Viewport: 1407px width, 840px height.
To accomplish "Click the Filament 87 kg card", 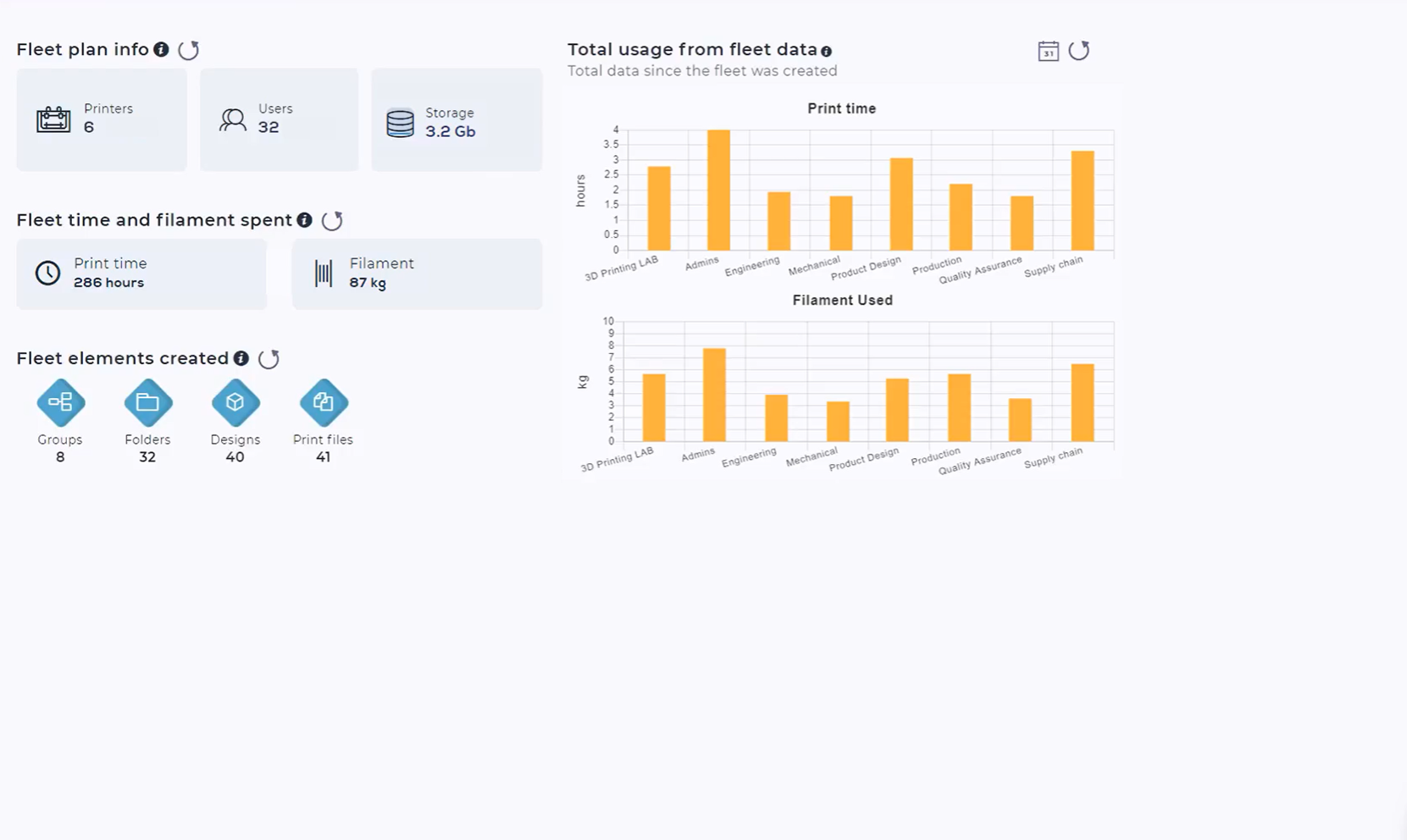I will pyautogui.click(x=417, y=274).
